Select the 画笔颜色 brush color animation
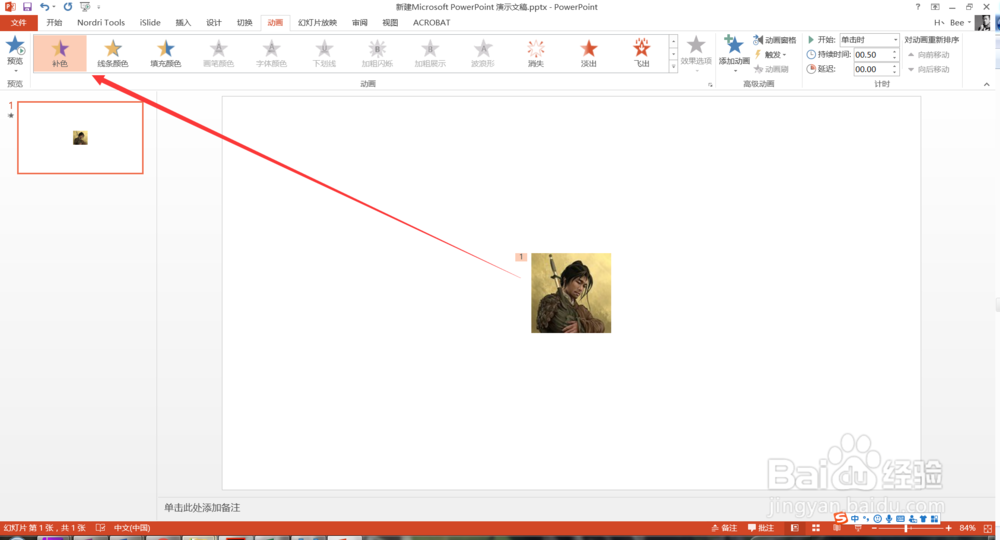The image size is (1000, 540). [219, 52]
